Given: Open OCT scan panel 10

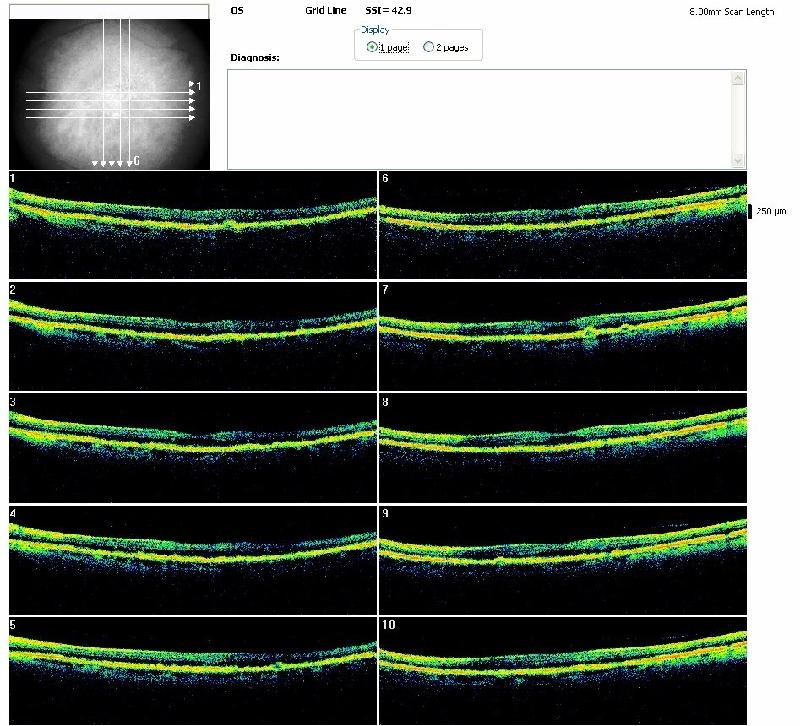Looking at the screenshot, I should pos(563,670).
